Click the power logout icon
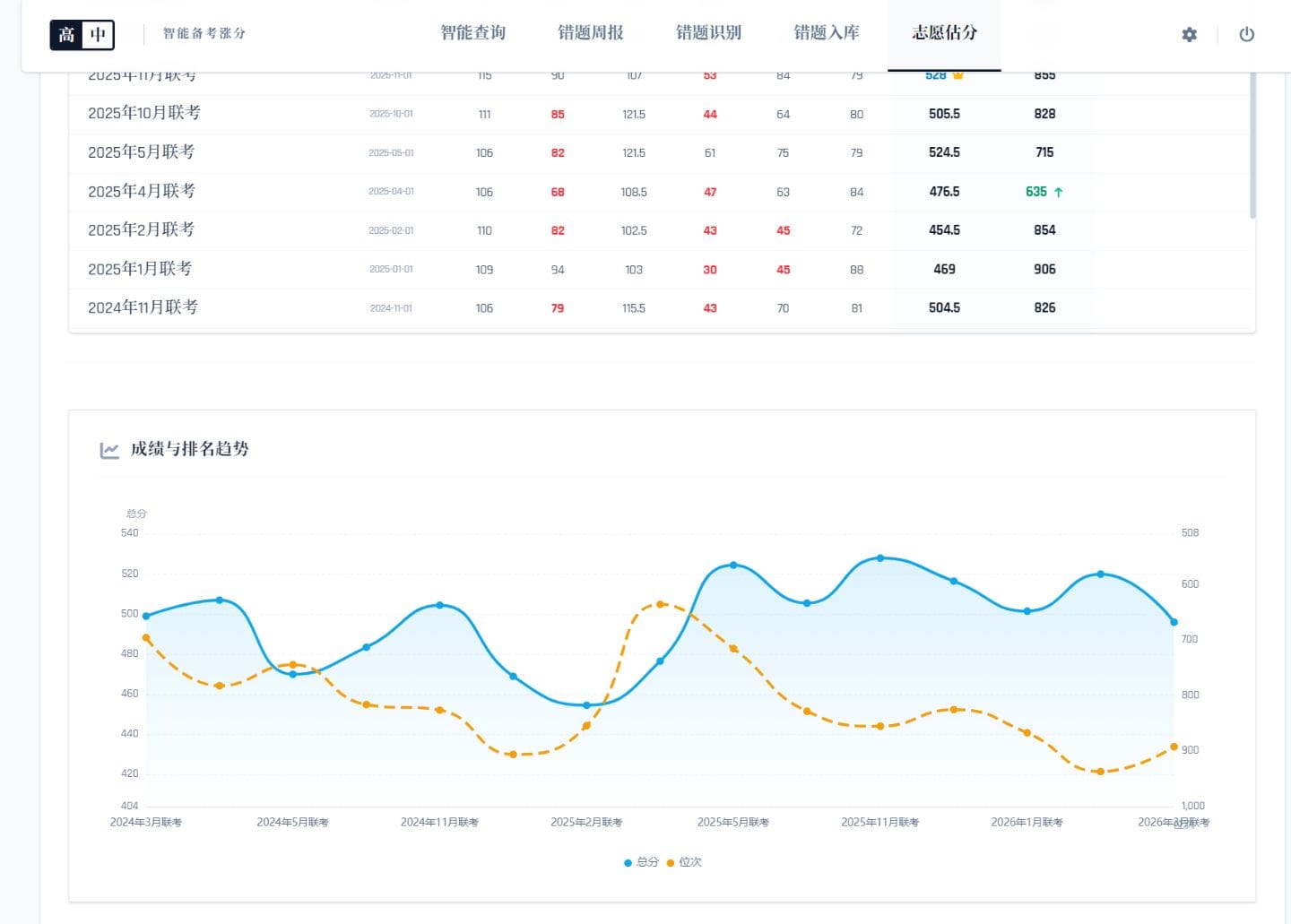 (x=1246, y=35)
